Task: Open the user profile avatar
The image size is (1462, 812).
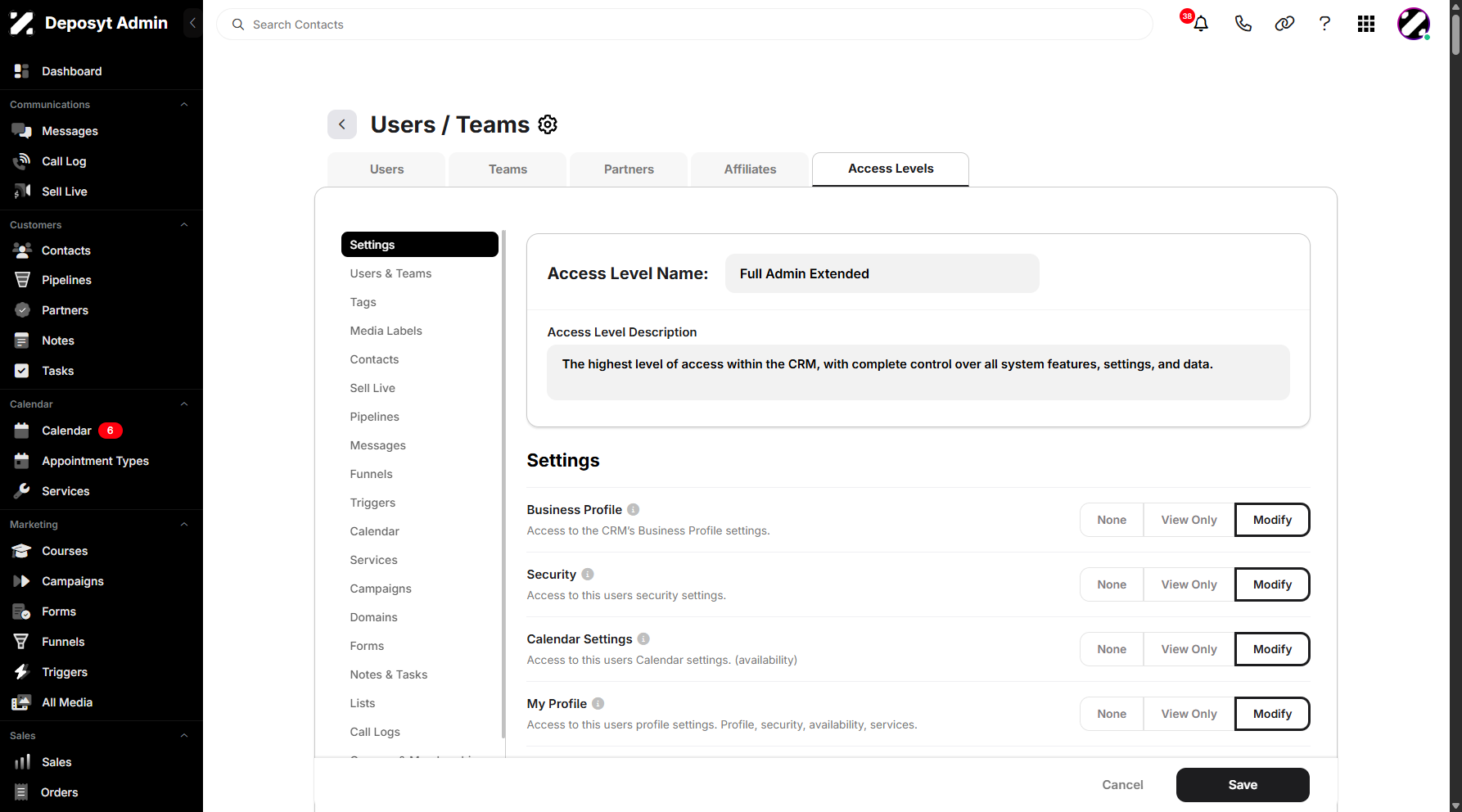Action: click(x=1414, y=24)
